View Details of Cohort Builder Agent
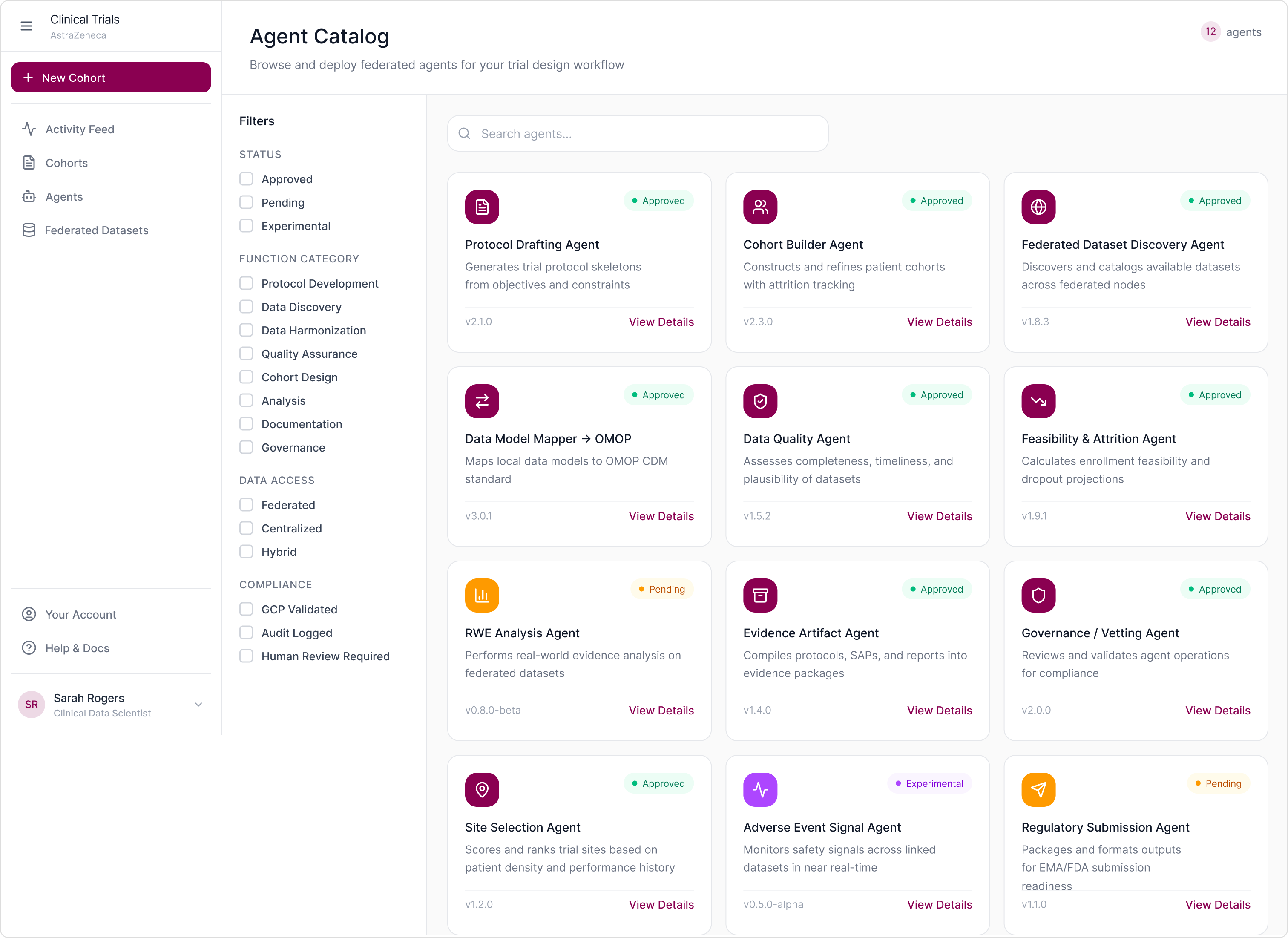The width and height of the screenshot is (1288, 938). coord(939,322)
